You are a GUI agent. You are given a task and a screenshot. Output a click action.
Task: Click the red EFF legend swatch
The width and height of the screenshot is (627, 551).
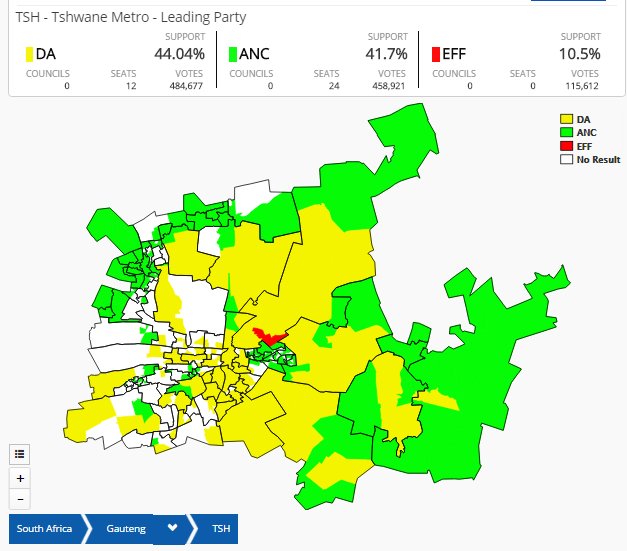[566, 146]
